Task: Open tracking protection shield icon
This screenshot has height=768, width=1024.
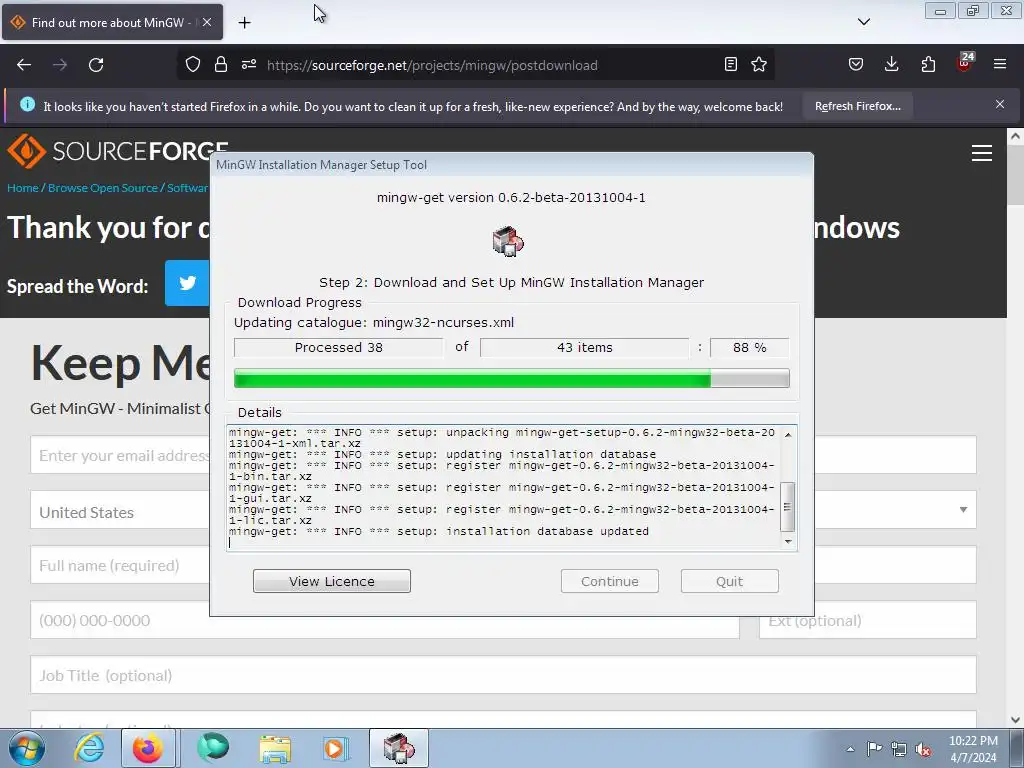Action: click(193, 65)
